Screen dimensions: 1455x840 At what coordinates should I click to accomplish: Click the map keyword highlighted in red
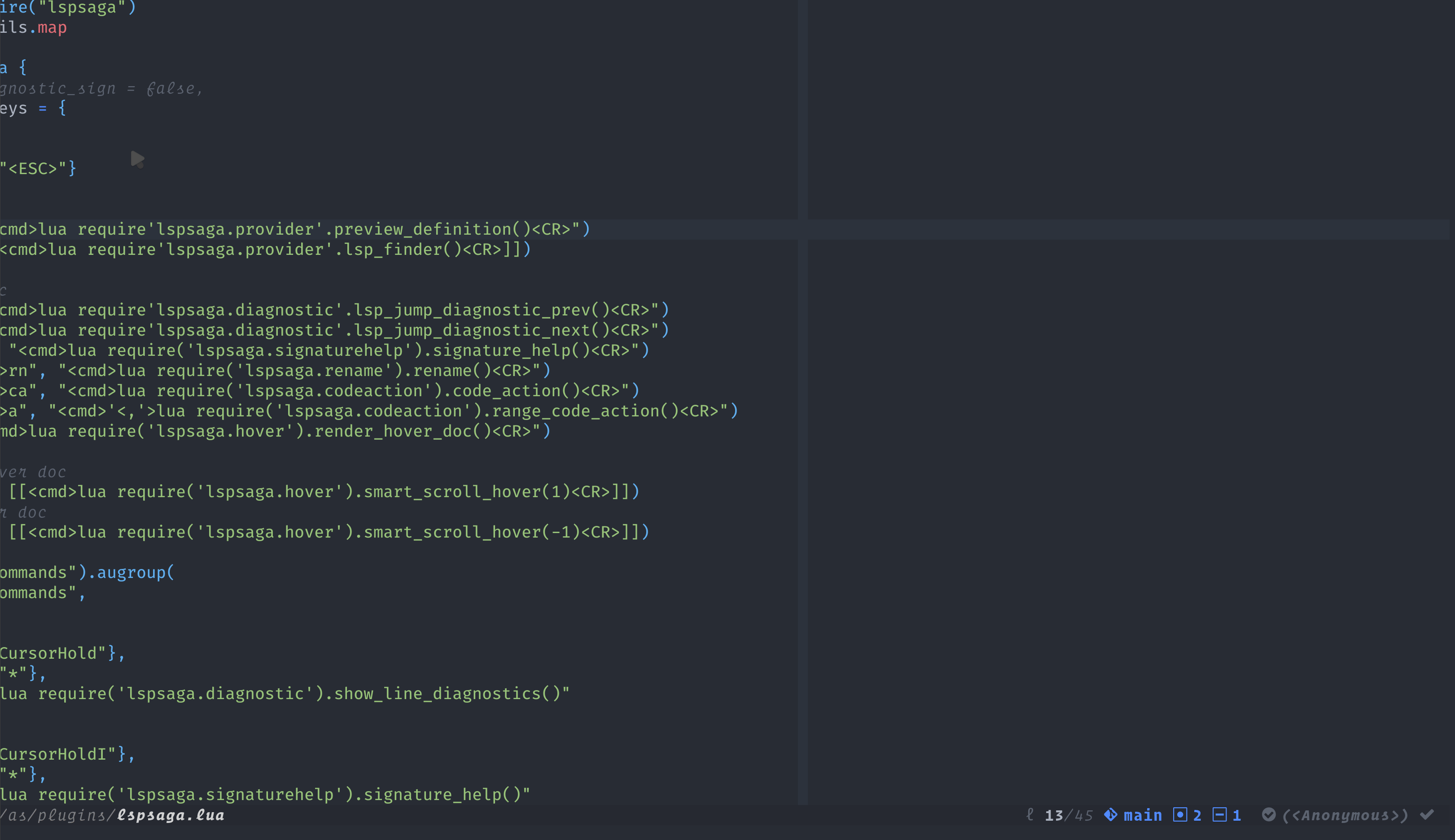51,27
